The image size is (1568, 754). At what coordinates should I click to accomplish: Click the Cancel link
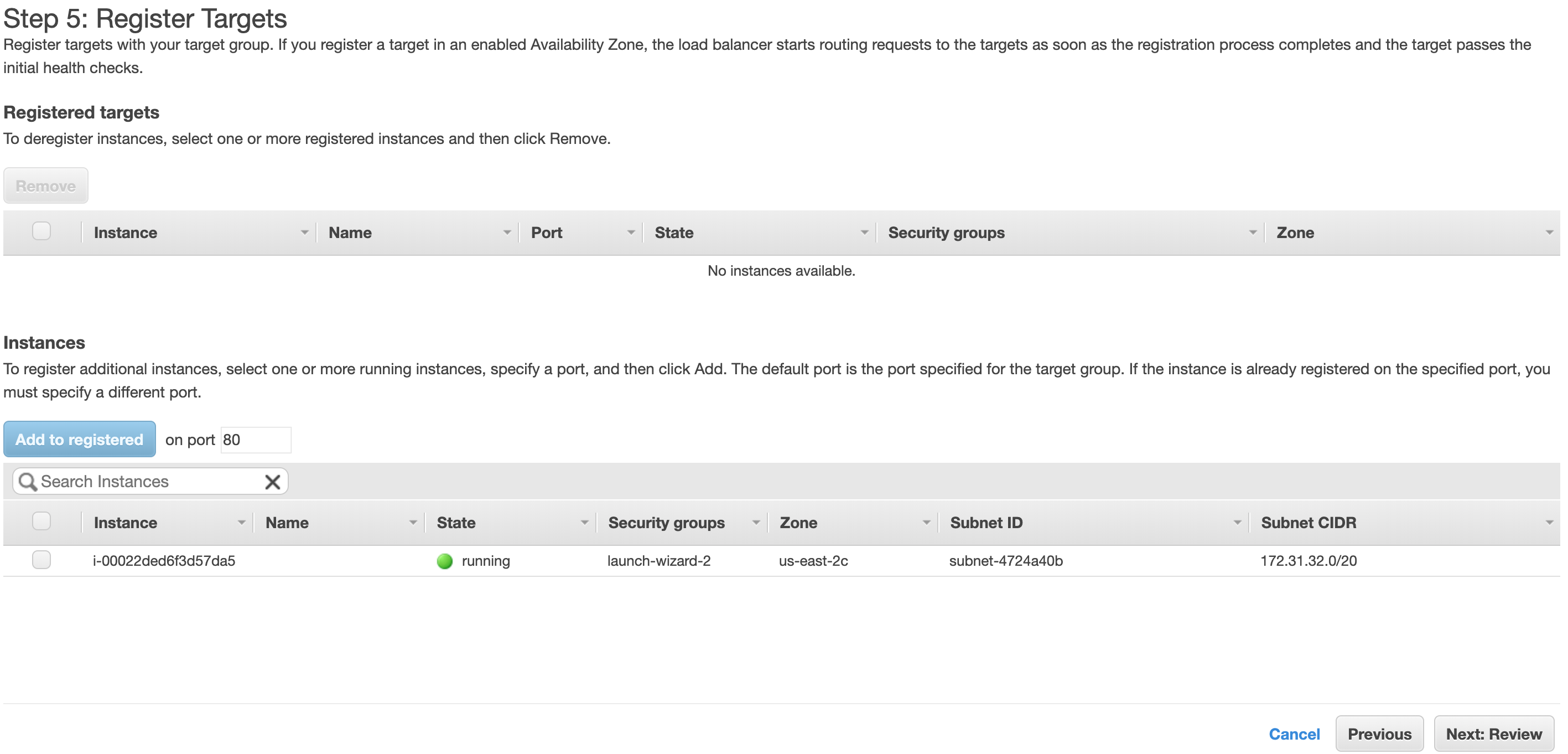1294,734
